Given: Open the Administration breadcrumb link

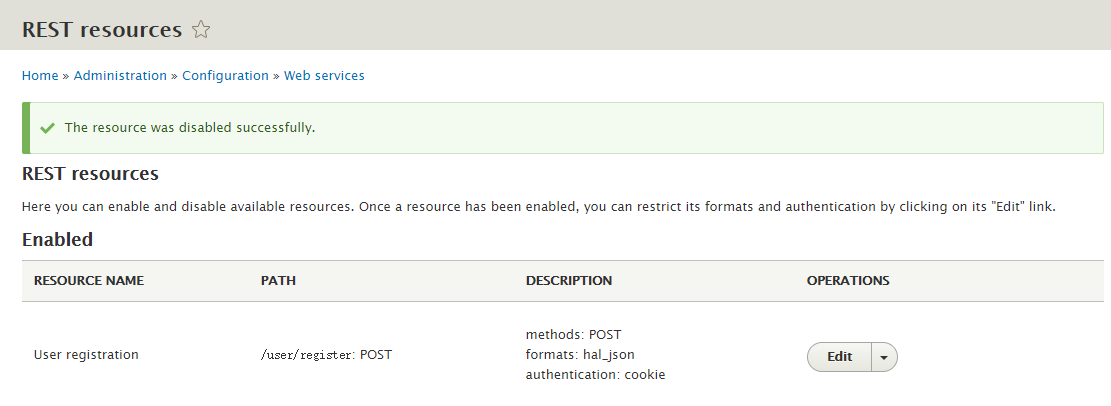Looking at the screenshot, I should [120, 76].
